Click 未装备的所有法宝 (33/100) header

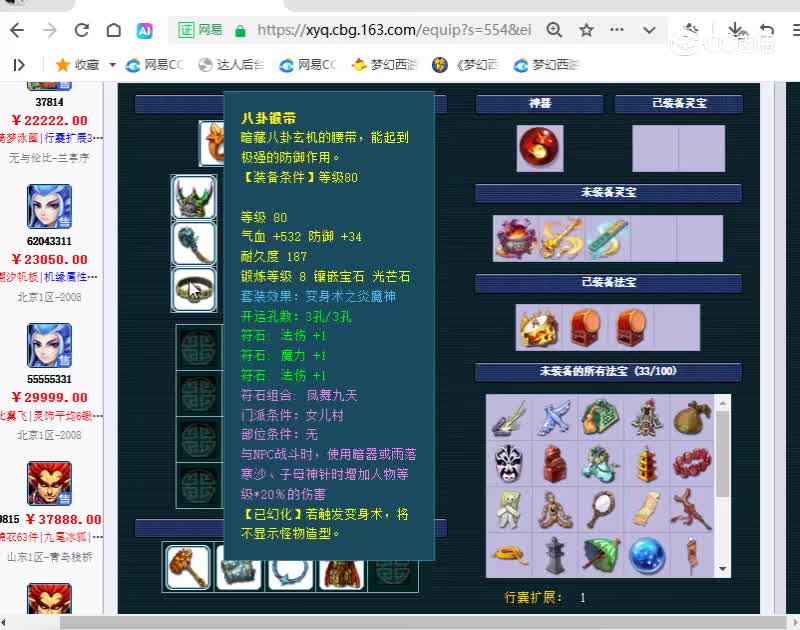(608, 371)
